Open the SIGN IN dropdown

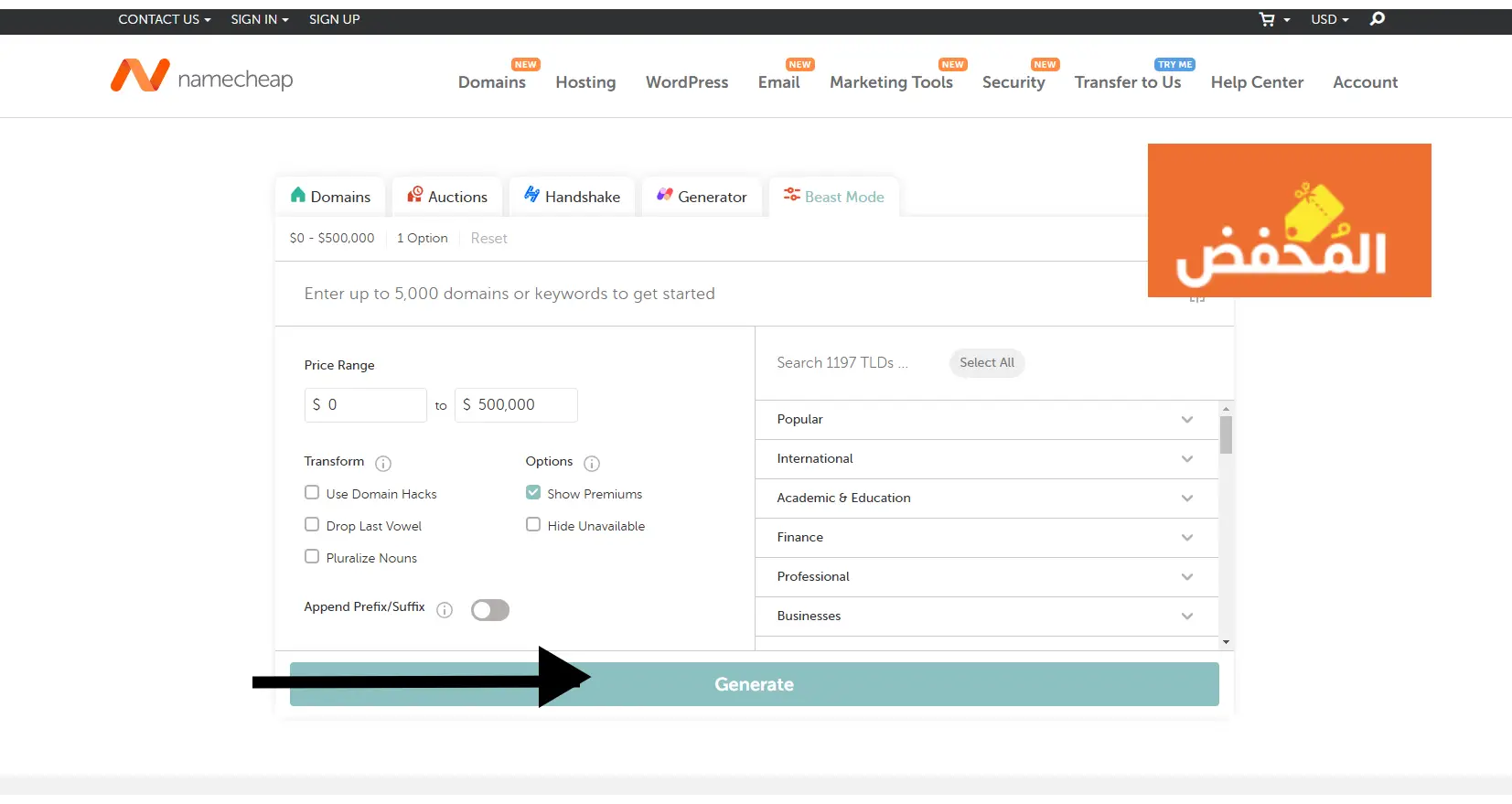pos(260,19)
